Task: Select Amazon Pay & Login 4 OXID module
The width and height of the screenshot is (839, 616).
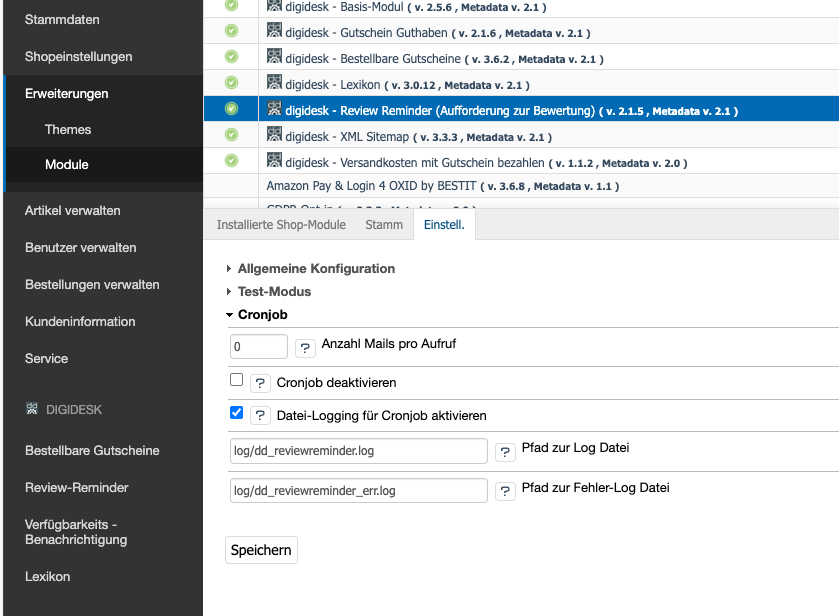Action: 371,186
